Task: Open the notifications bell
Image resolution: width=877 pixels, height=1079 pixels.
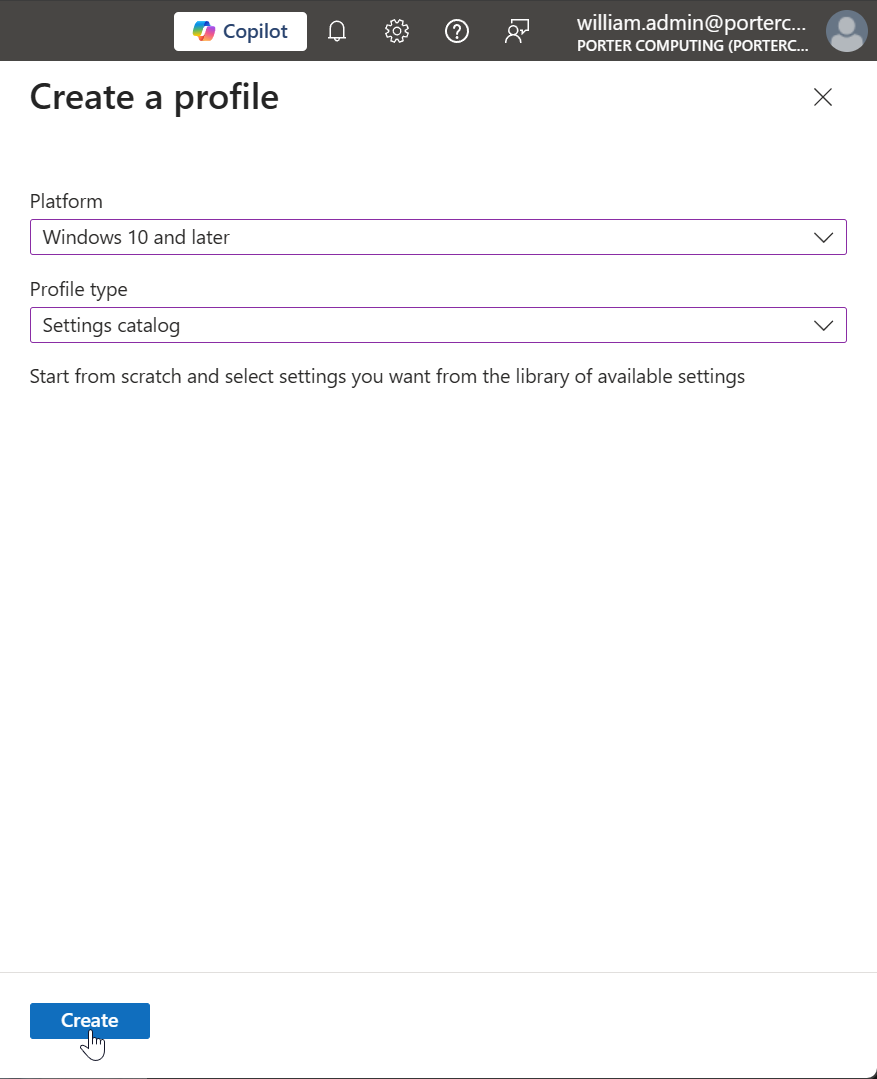Action: coord(337,32)
